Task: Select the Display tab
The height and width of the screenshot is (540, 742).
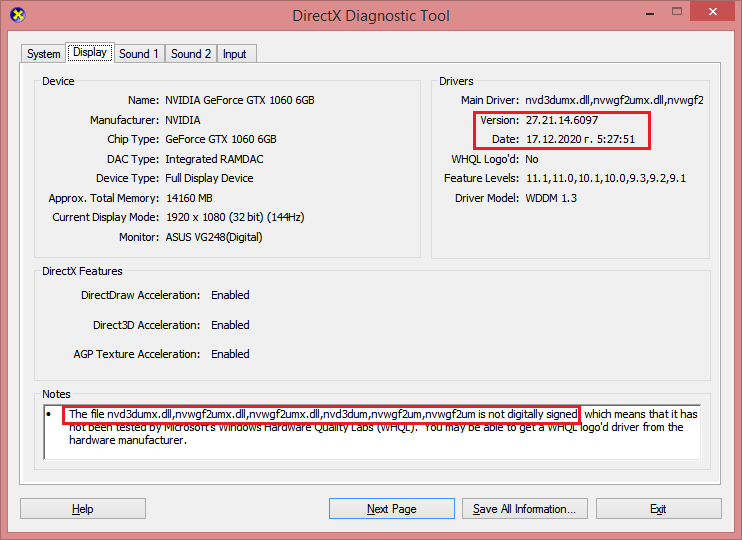Action: 90,52
